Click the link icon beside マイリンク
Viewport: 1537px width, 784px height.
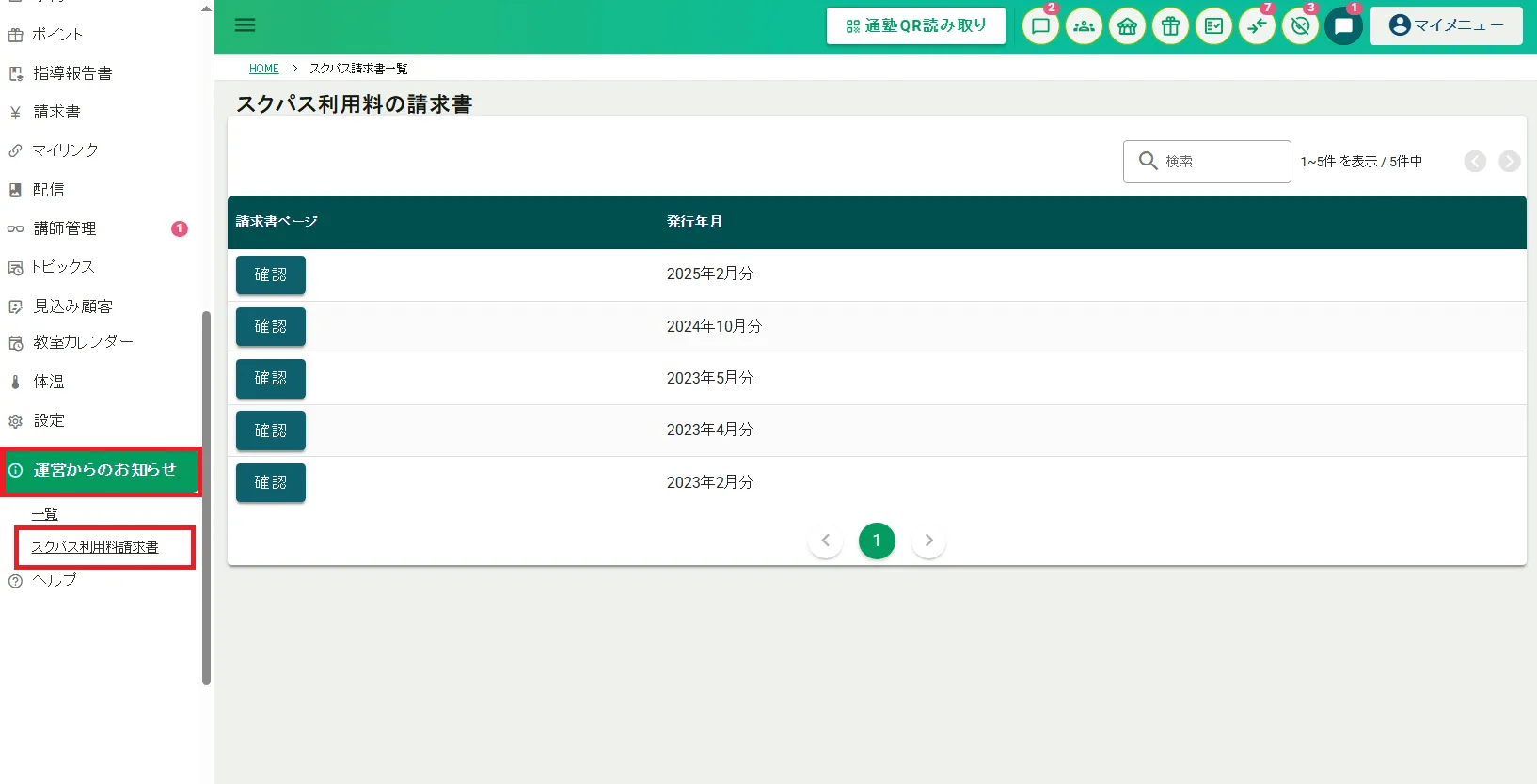coord(15,150)
